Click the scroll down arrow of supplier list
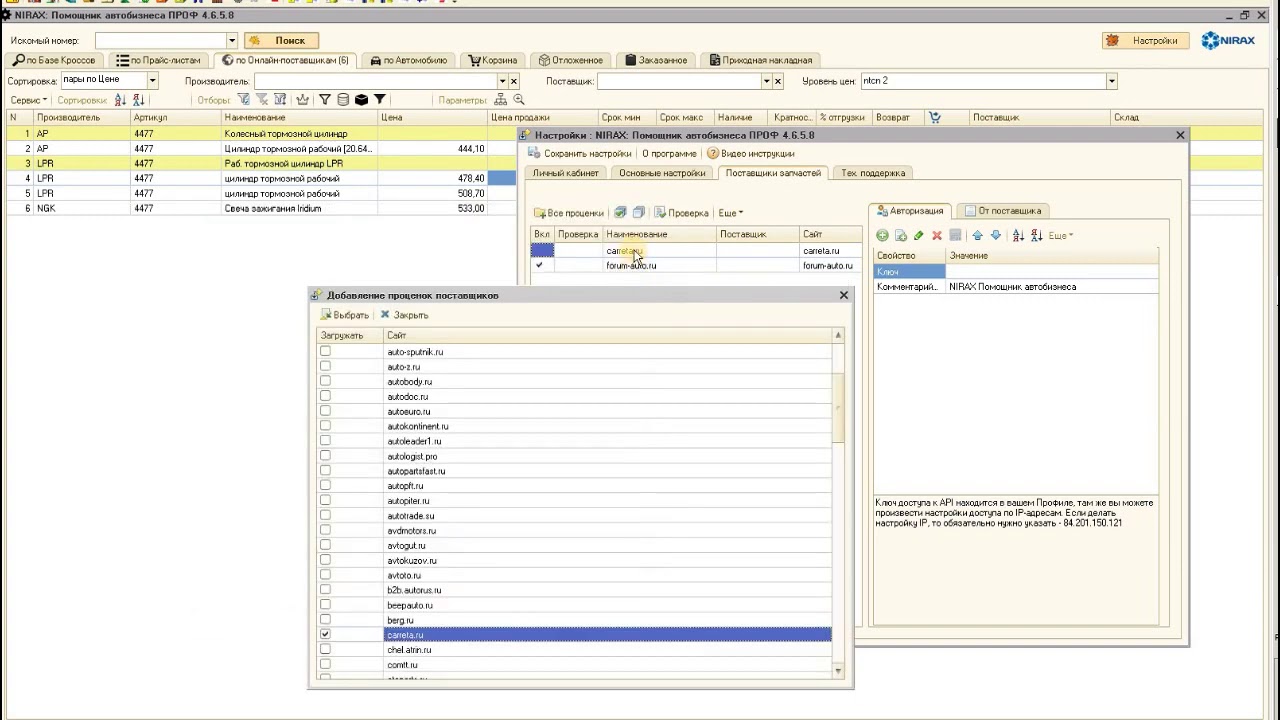This screenshot has height=720, width=1280. point(839,672)
